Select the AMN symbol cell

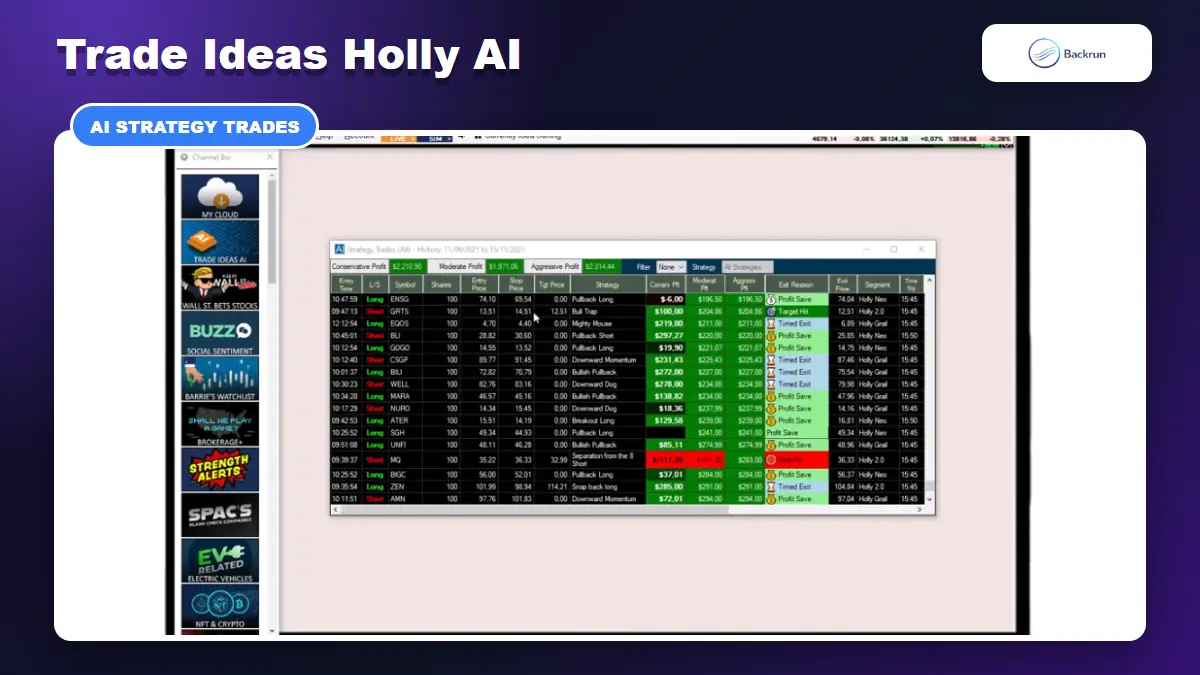(x=404, y=498)
